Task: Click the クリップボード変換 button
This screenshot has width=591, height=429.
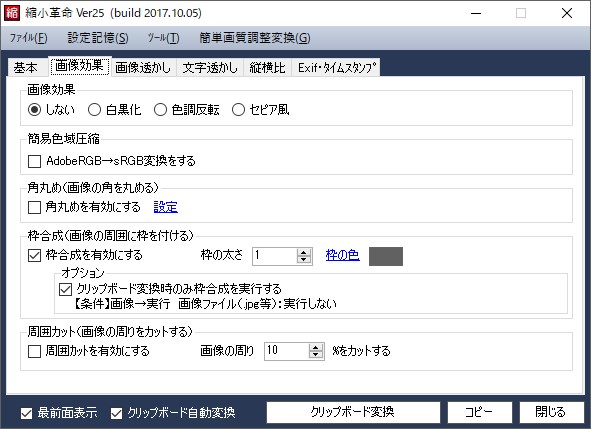Action: click(353, 412)
